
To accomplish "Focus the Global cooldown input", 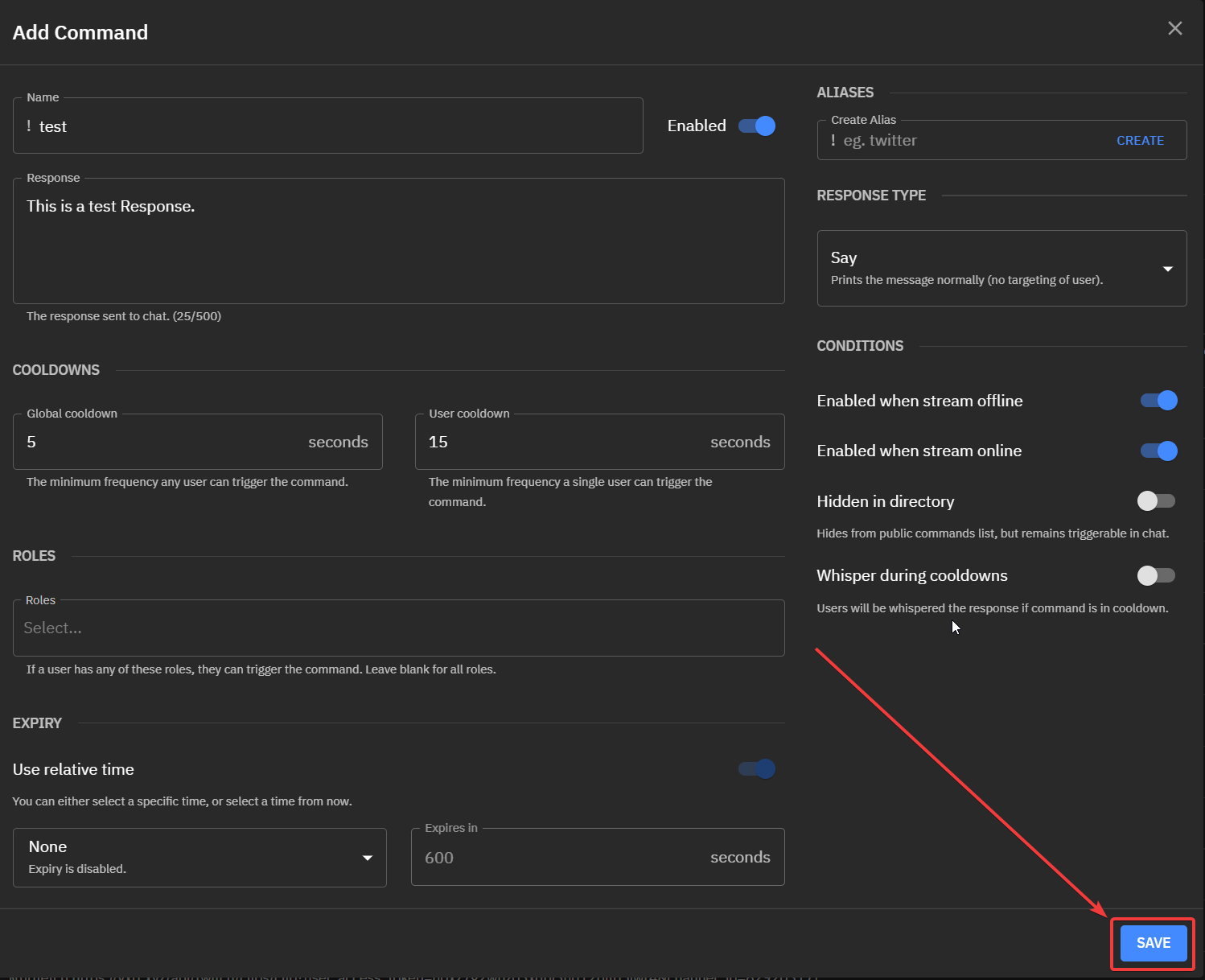I will point(161,443).
